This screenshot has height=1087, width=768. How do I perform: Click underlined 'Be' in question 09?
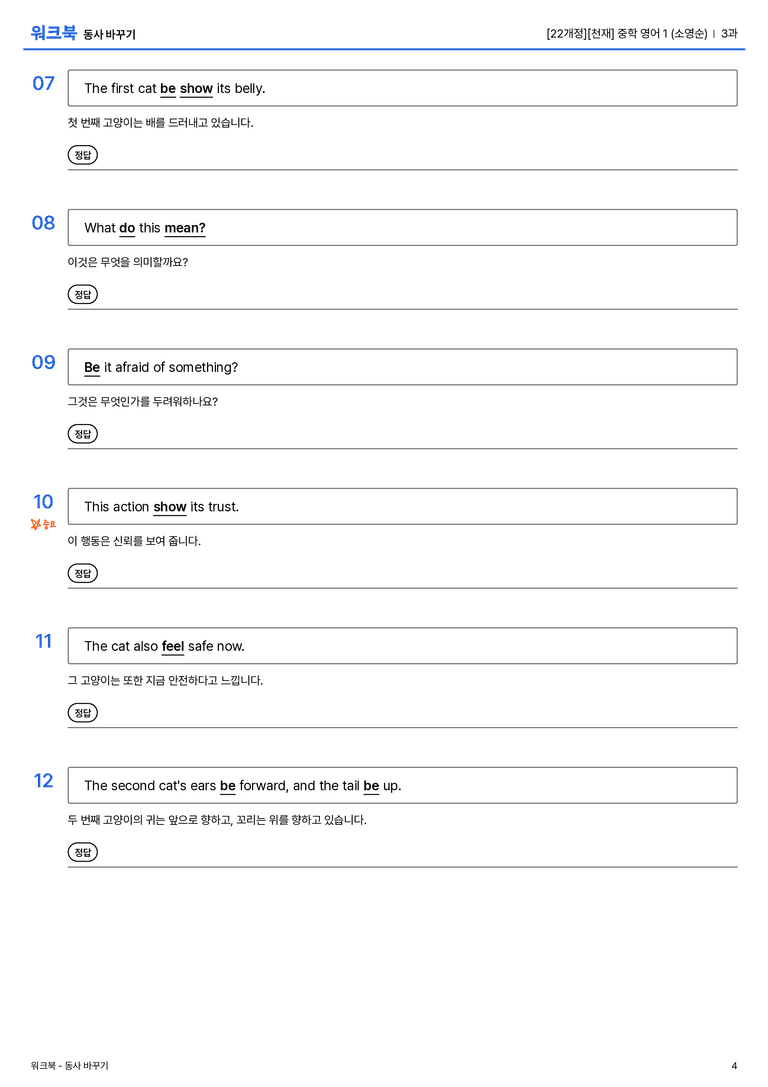point(92,367)
